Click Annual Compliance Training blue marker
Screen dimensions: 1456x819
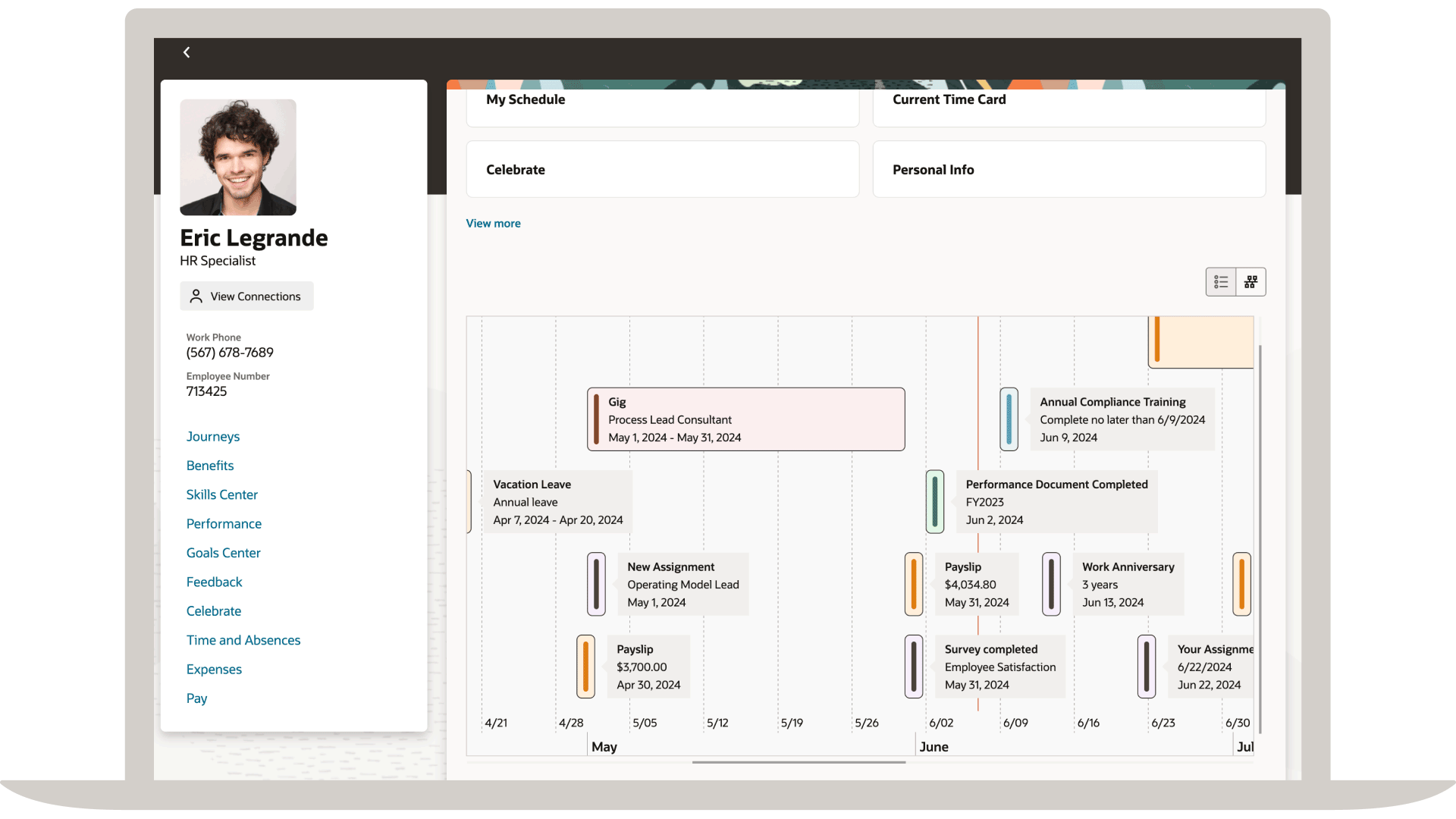(1009, 419)
